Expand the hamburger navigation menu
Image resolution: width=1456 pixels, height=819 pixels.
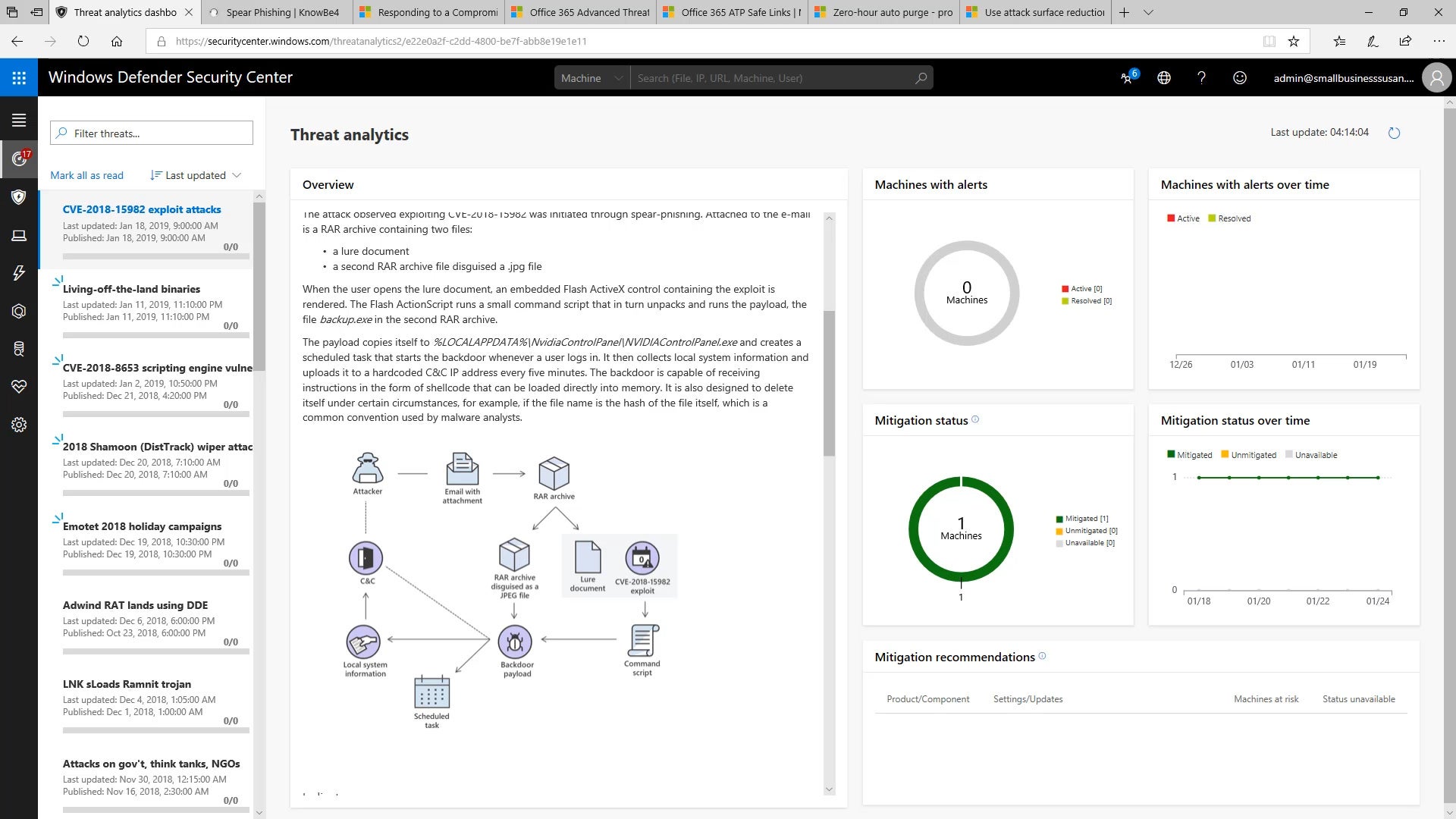[x=19, y=120]
